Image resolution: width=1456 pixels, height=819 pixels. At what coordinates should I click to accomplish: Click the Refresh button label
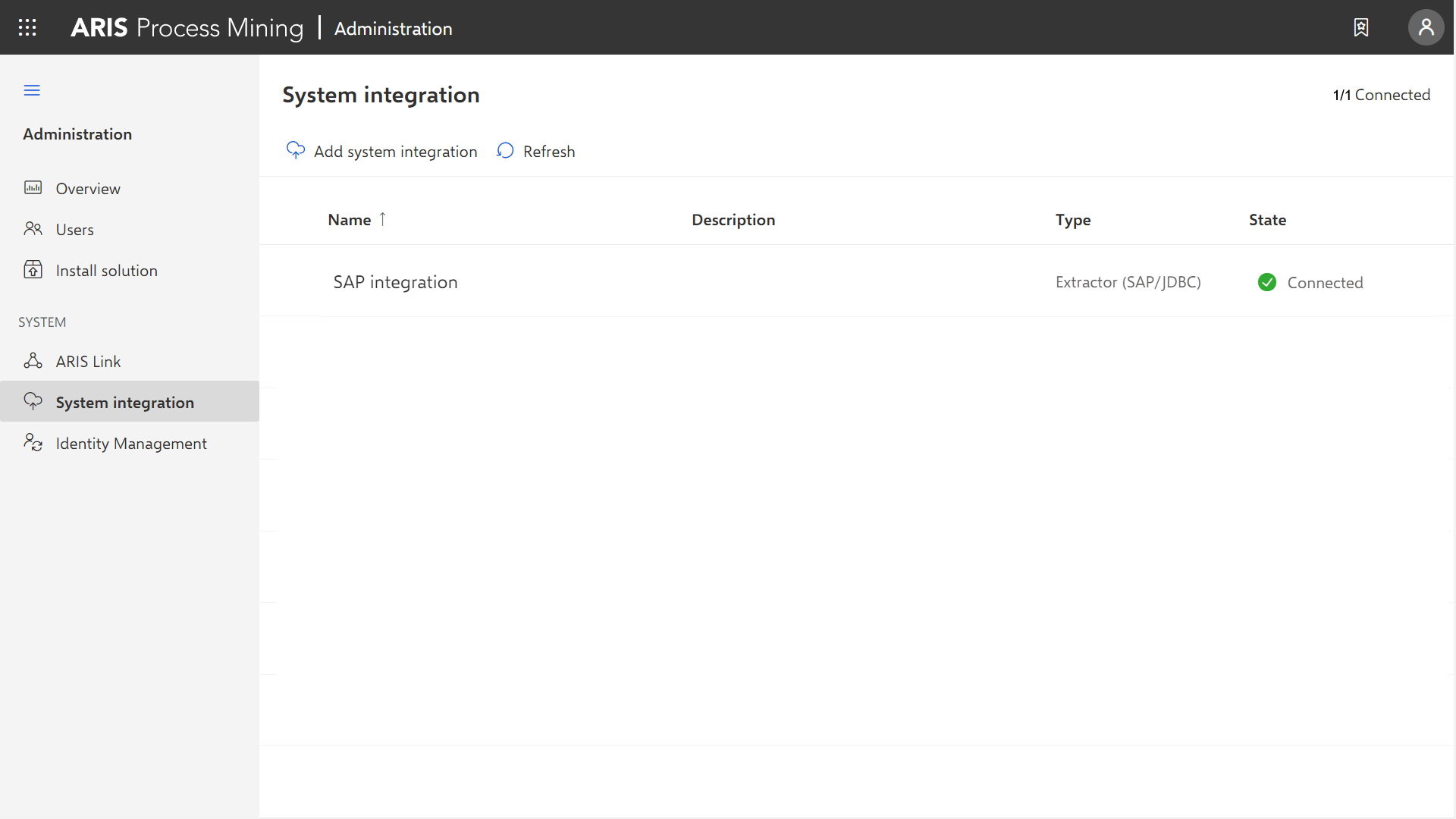click(549, 151)
